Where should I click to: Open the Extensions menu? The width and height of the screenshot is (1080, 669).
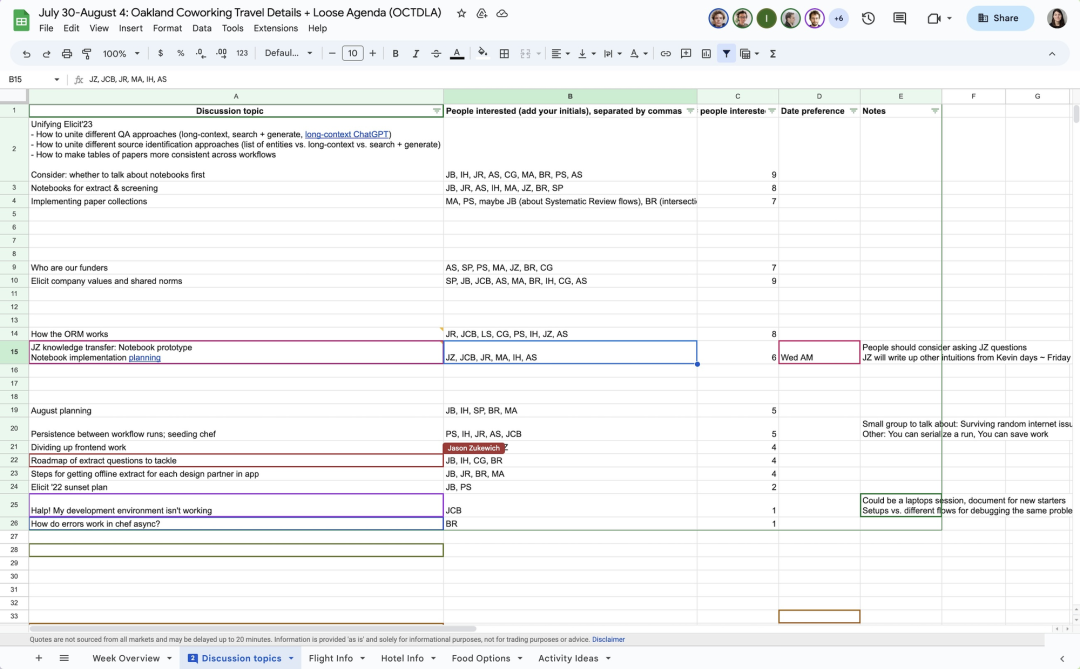pyautogui.click(x=276, y=28)
